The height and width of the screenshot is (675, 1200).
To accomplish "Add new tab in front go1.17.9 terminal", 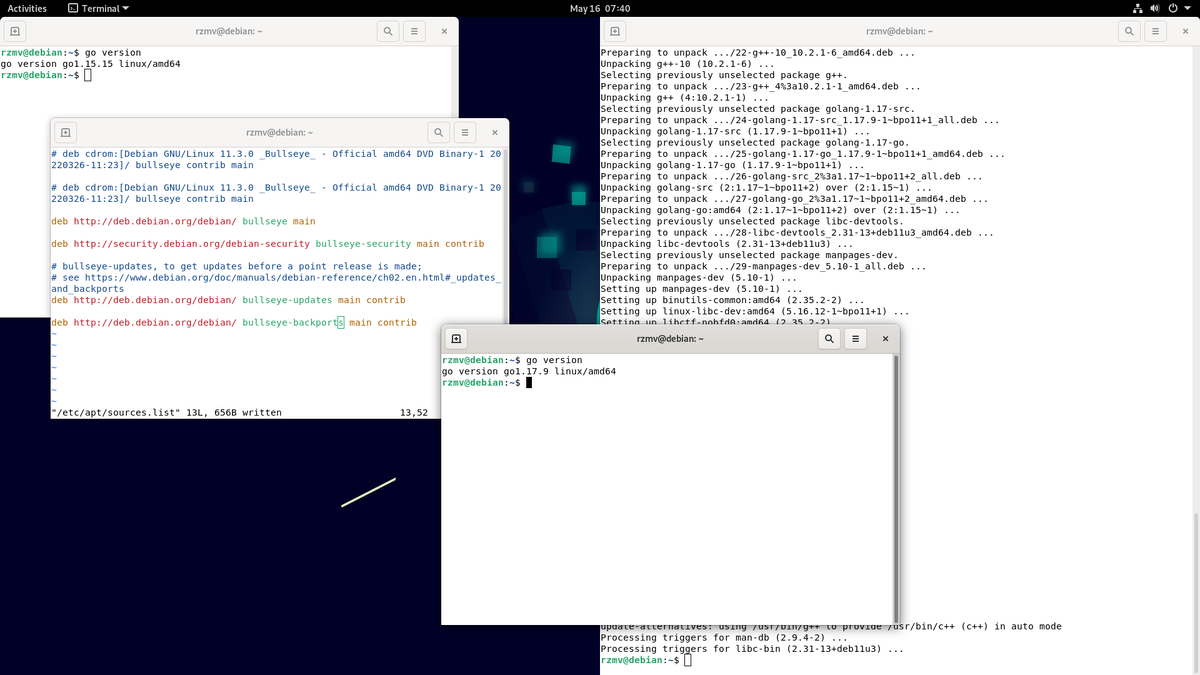I will (456, 339).
